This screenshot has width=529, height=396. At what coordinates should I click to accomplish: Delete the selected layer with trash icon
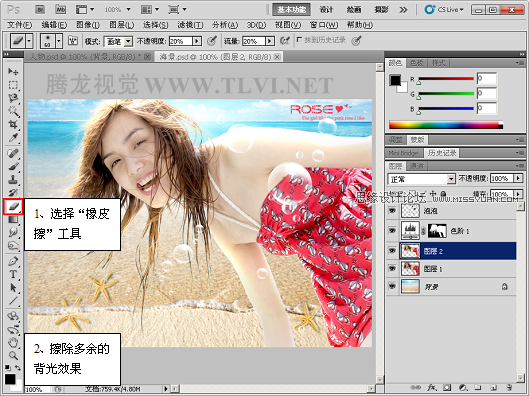tap(509, 388)
